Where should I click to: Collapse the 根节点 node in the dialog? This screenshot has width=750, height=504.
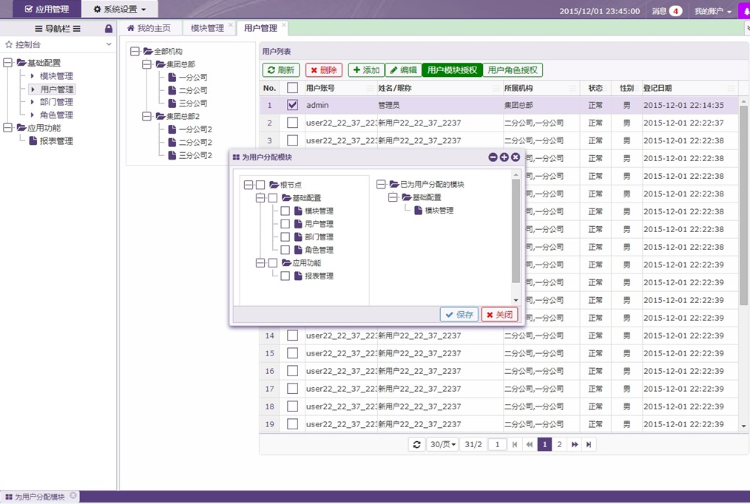[x=248, y=185]
